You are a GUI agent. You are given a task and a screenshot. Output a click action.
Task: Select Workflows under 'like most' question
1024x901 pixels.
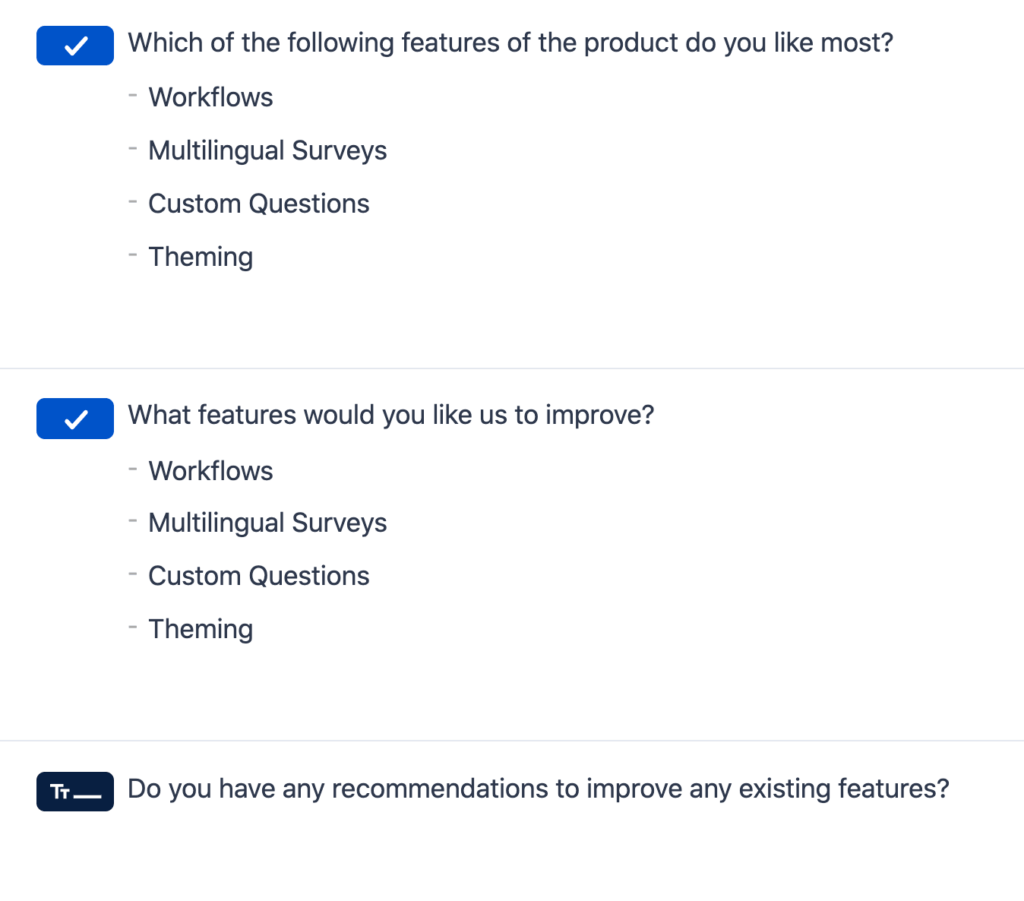pos(210,97)
